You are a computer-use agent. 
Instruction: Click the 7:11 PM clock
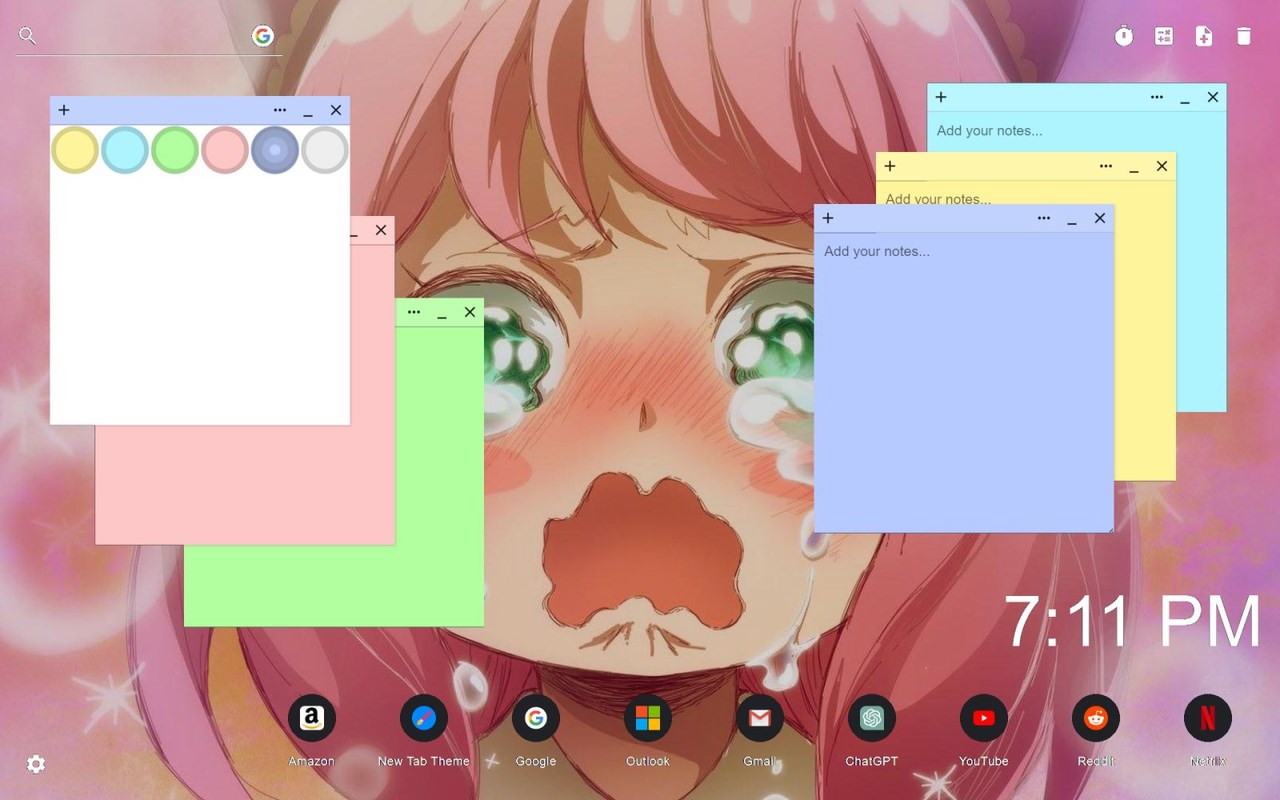pyautogui.click(x=1133, y=622)
